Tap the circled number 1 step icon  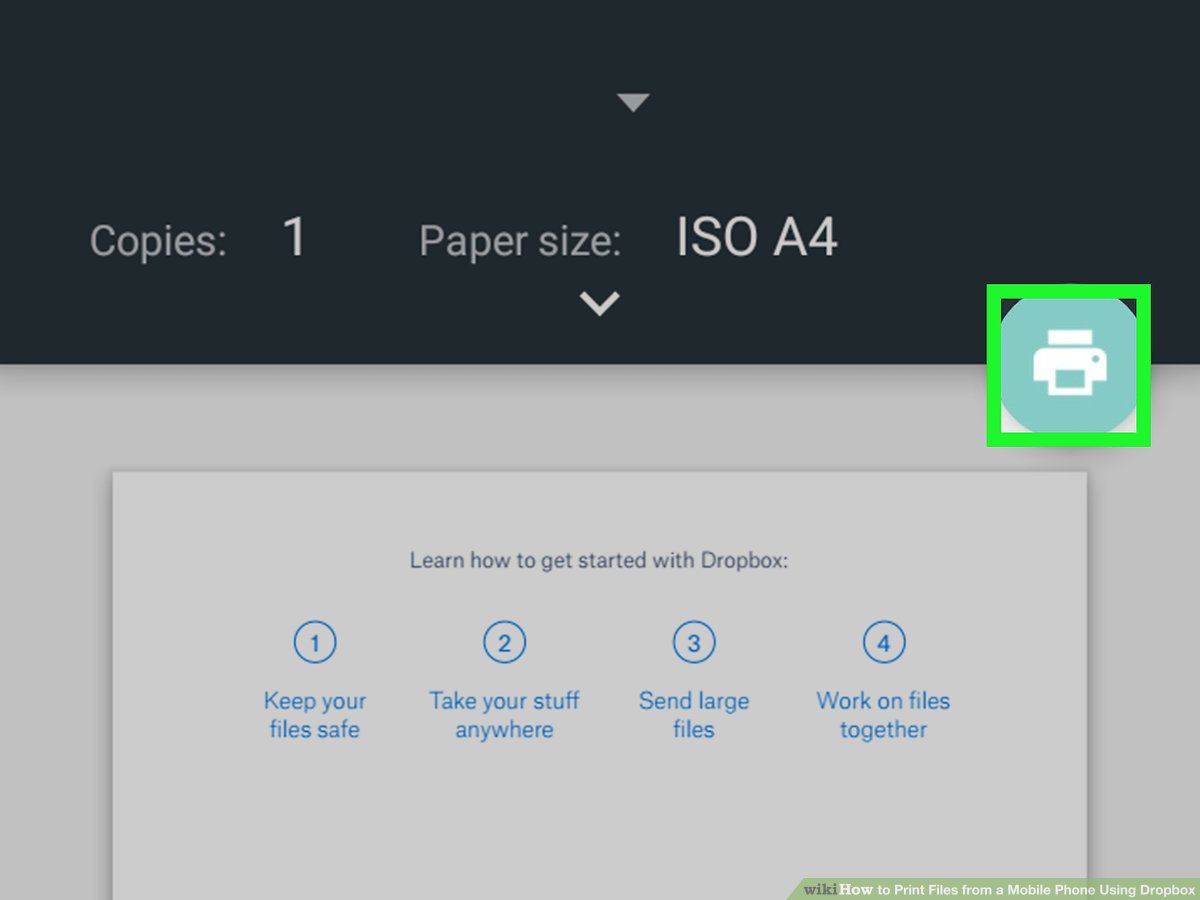click(x=315, y=643)
